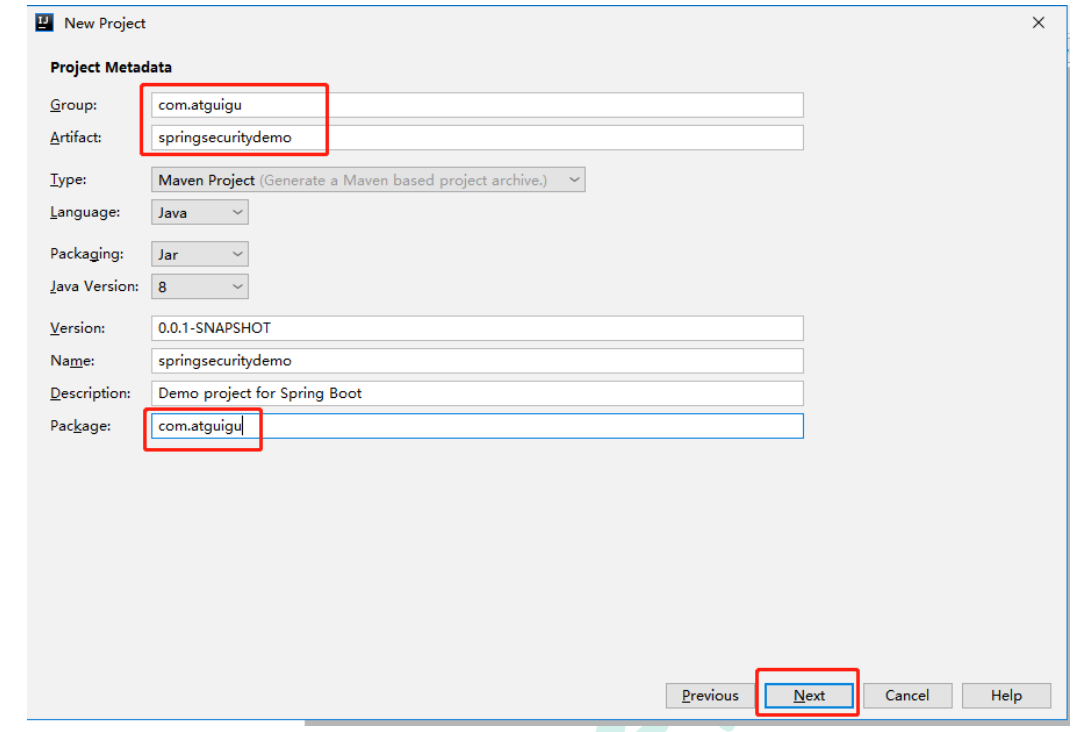The width and height of the screenshot is (1078, 732).
Task: Click the Artifact input field
Action: pyautogui.click(x=477, y=137)
